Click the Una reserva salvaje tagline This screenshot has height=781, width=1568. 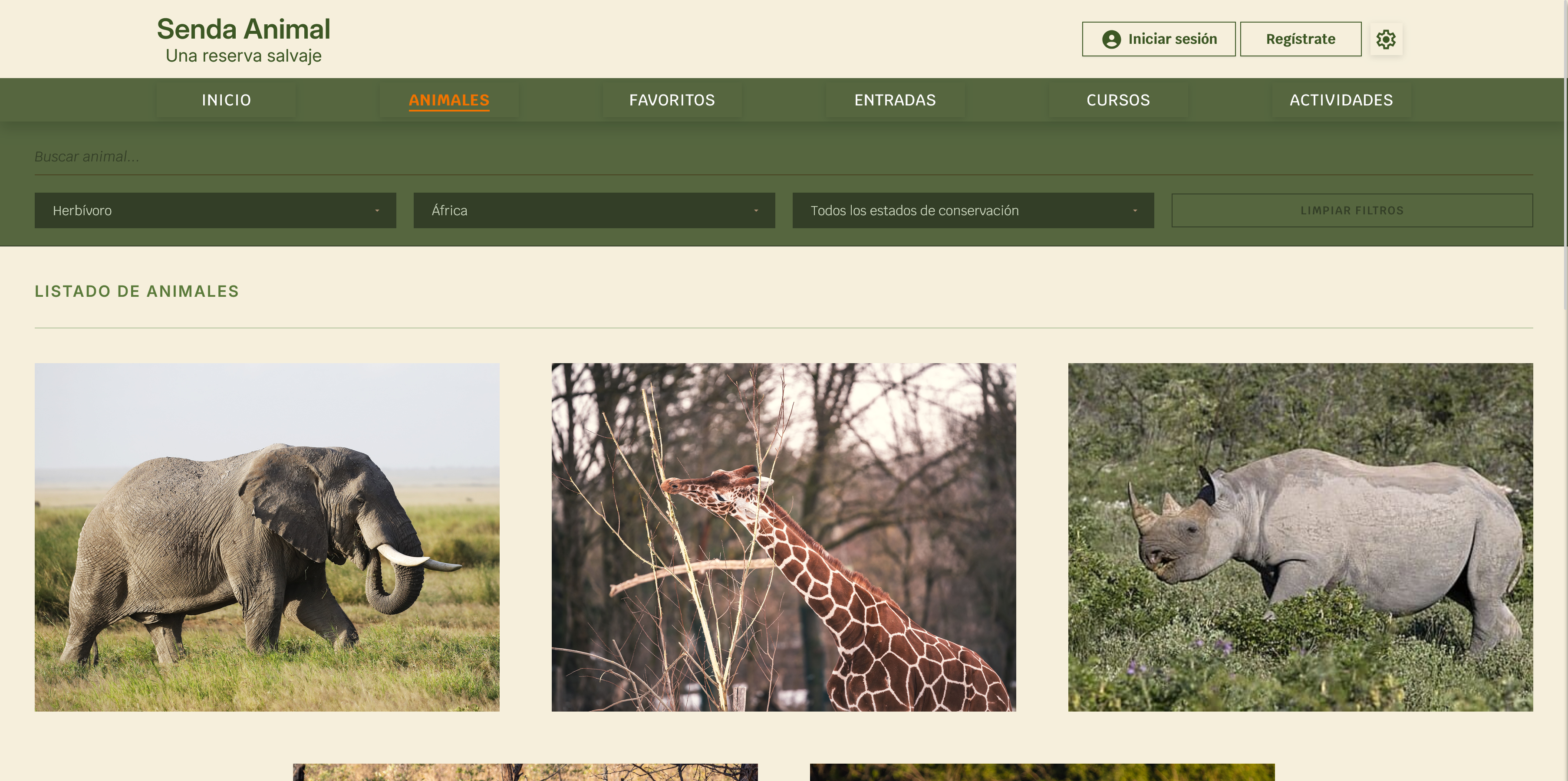coord(244,56)
